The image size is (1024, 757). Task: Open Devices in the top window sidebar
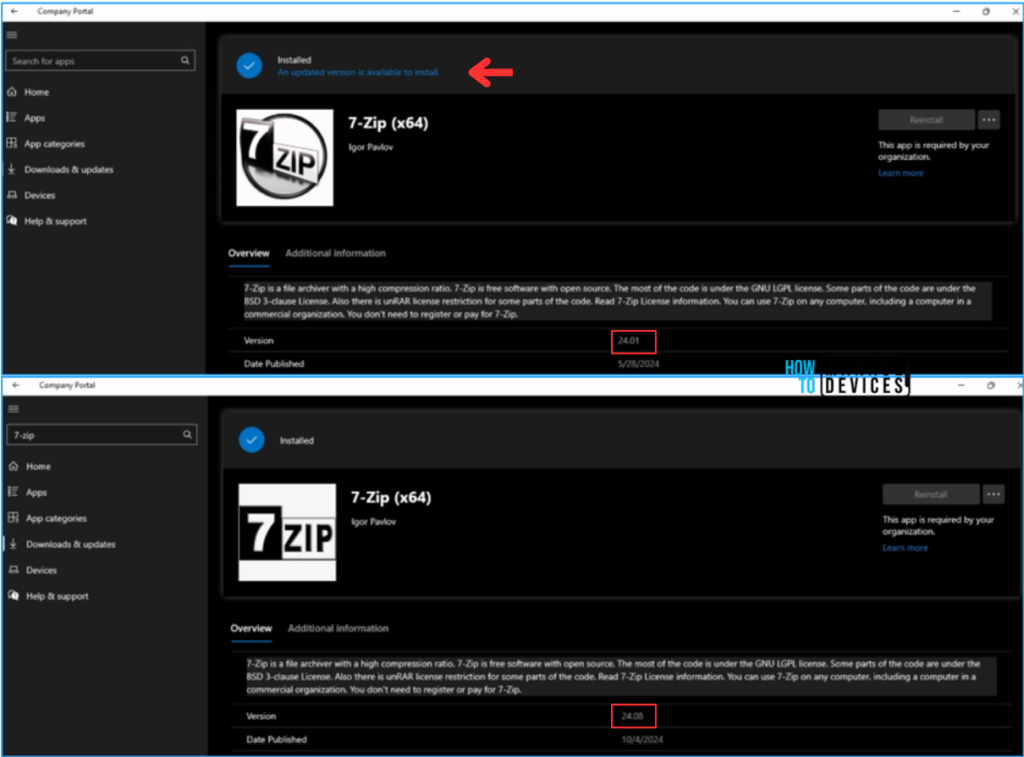pos(39,195)
